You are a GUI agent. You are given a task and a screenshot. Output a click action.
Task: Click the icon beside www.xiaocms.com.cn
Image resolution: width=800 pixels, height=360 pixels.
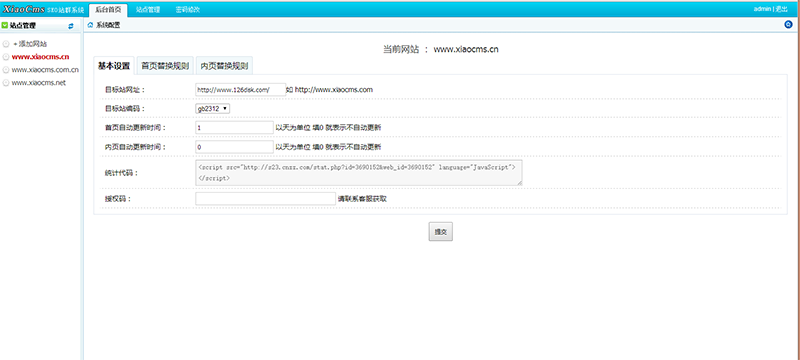click(6, 70)
